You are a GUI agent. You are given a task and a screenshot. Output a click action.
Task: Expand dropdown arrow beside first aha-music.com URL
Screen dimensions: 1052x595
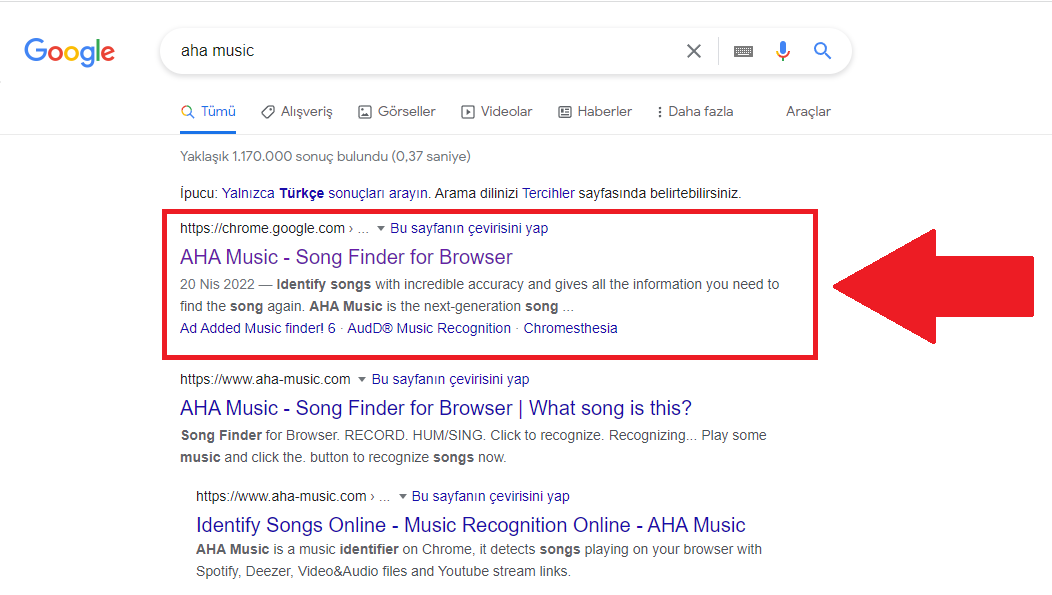pos(362,380)
